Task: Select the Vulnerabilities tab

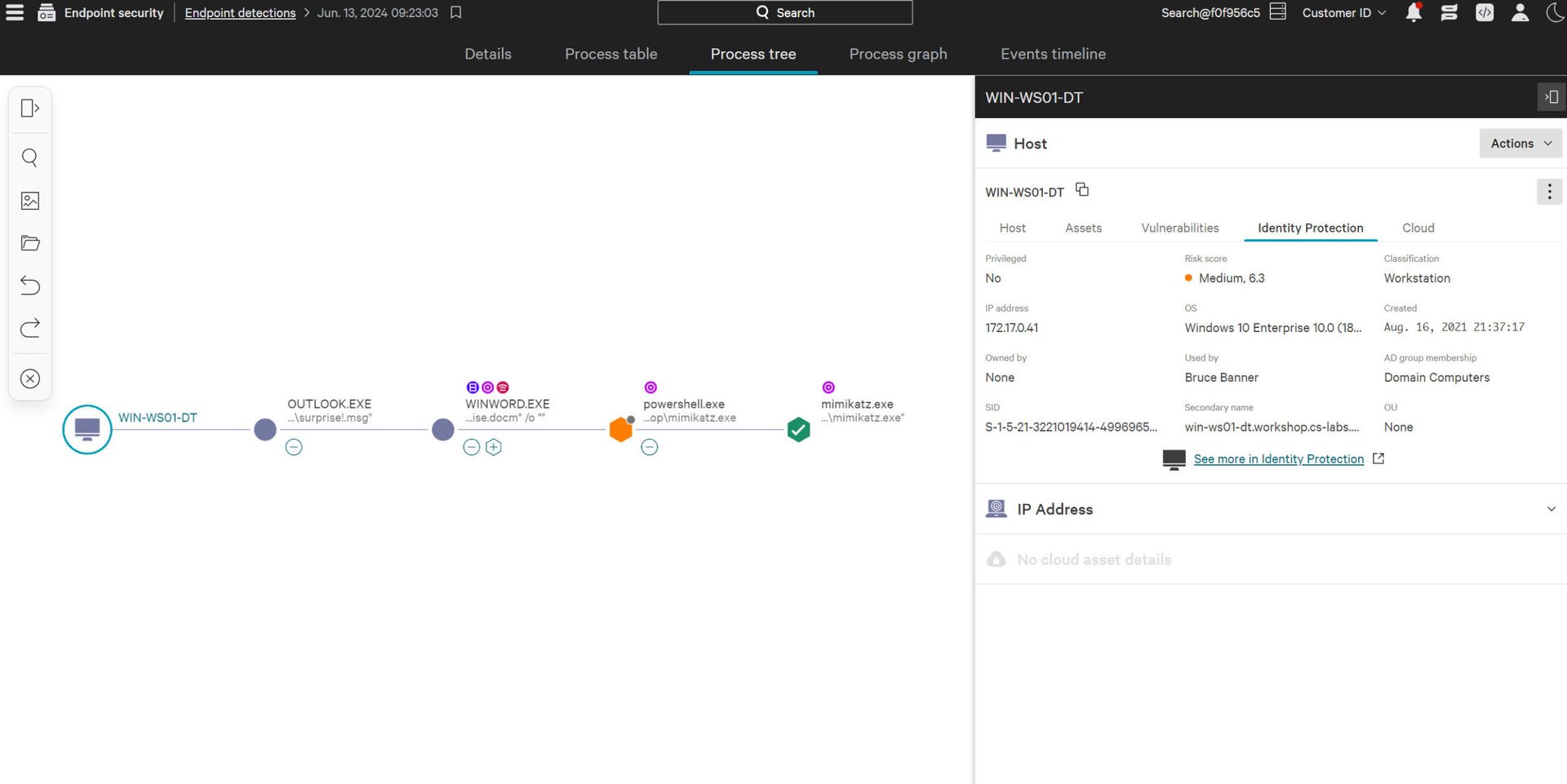Action: tap(1179, 228)
